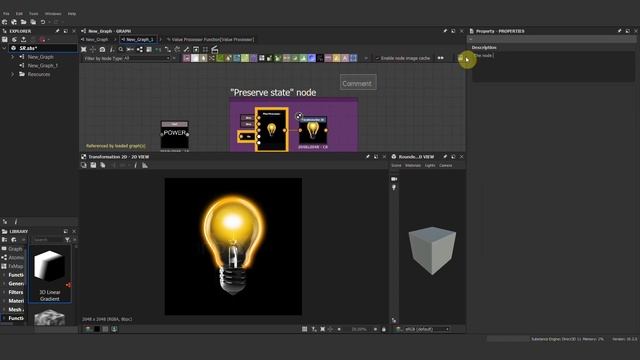Open the Tools menu
Viewport: 640px width, 360px height.
pos(33,13)
